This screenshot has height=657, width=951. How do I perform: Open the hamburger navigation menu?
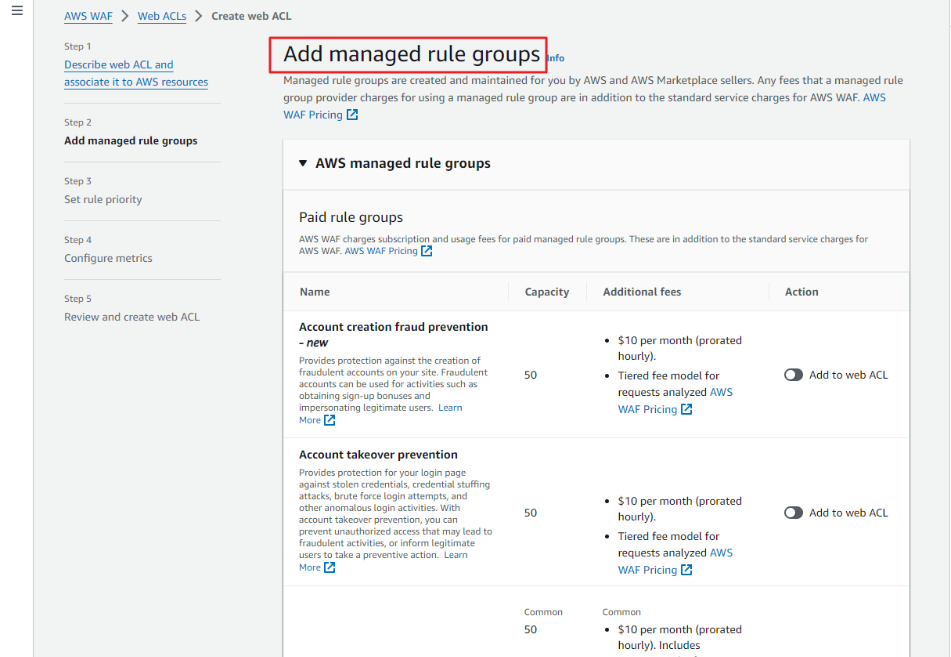pos(17,11)
